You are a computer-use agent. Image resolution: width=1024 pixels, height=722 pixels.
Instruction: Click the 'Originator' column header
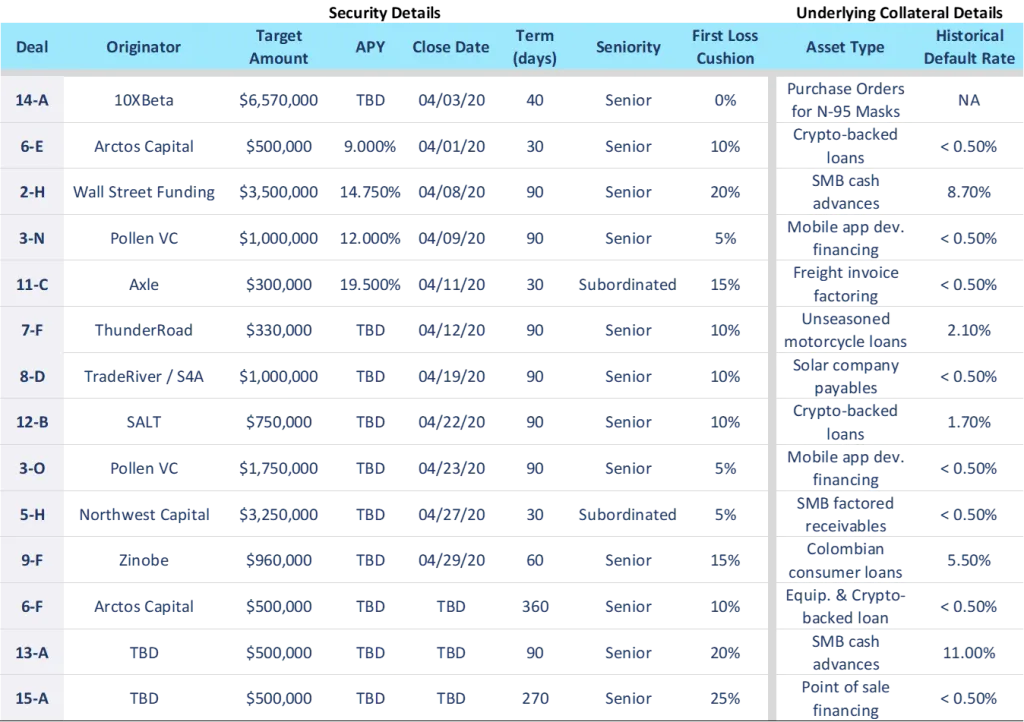pos(144,47)
